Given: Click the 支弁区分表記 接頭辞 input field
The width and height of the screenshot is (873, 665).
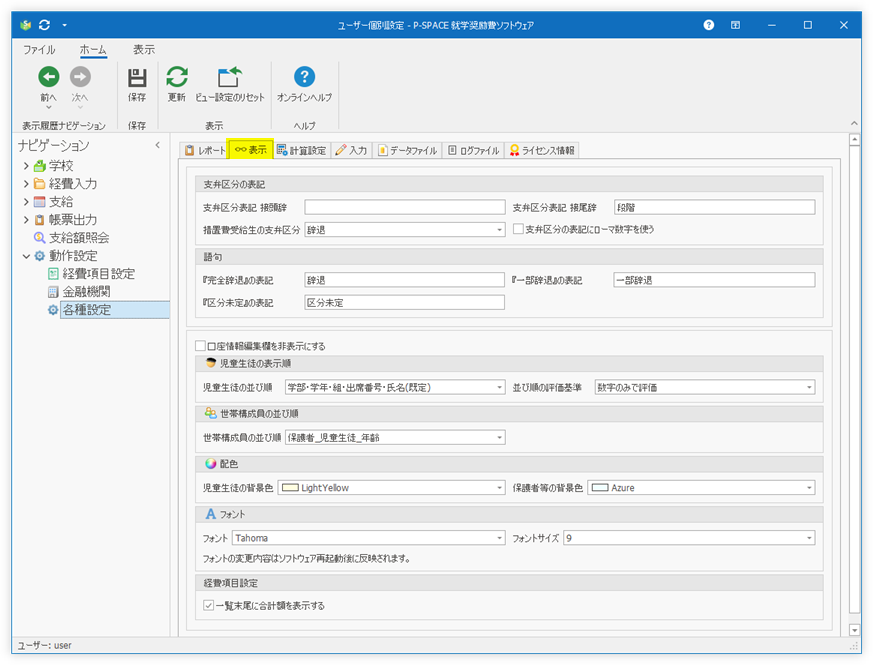Looking at the screenshot, I should tap(405, 208).
